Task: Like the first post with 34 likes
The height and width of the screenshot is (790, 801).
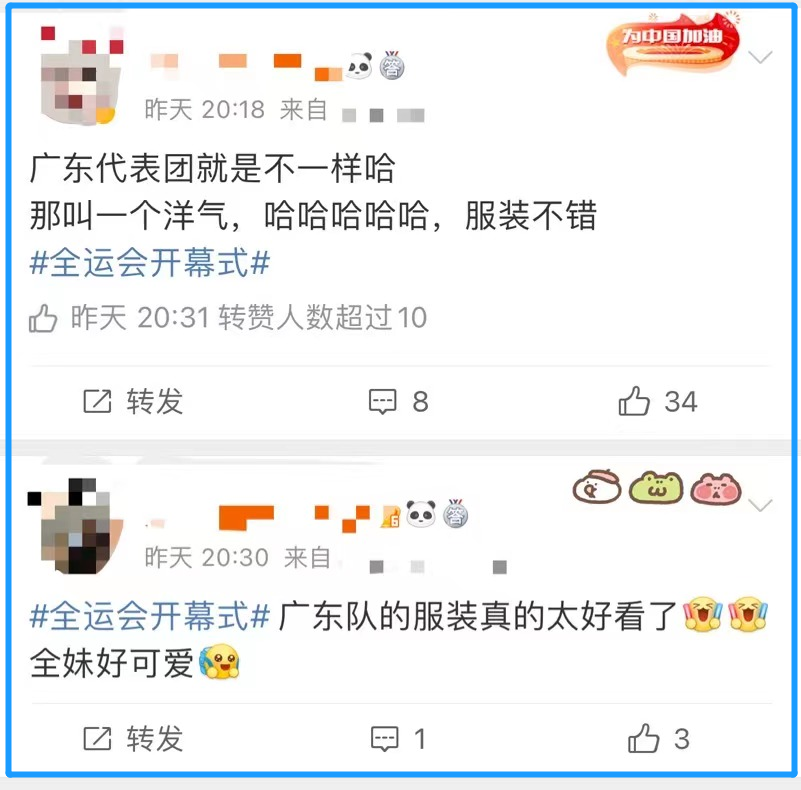Action: click(x=657, y=401)
